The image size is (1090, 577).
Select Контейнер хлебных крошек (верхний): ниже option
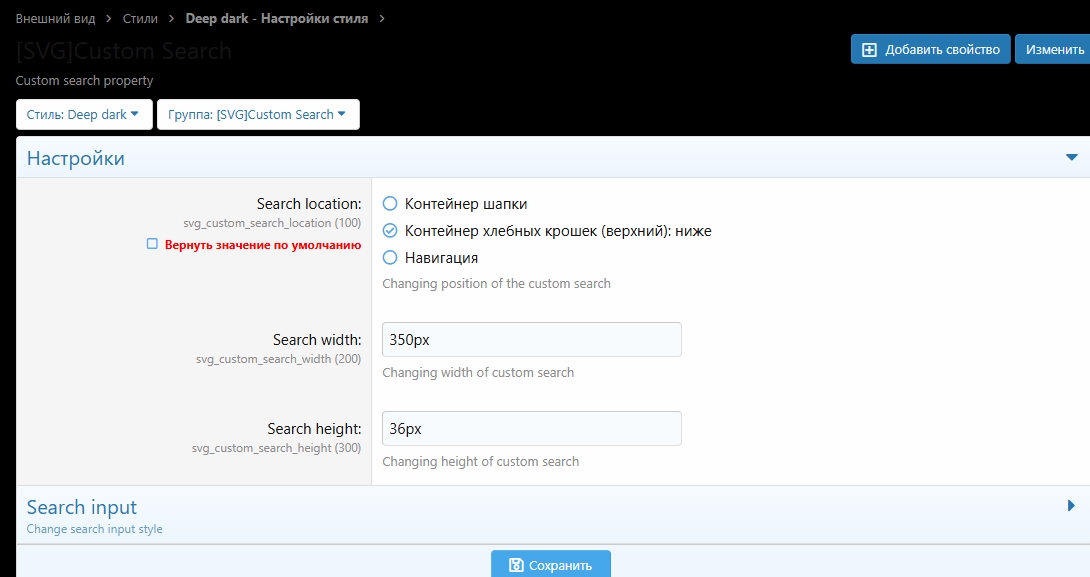390,231
